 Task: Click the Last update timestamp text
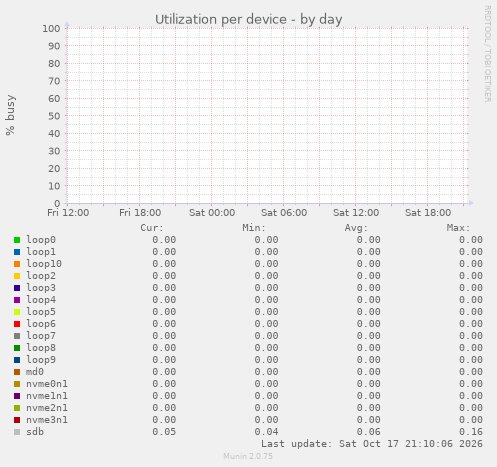[372, 444]
